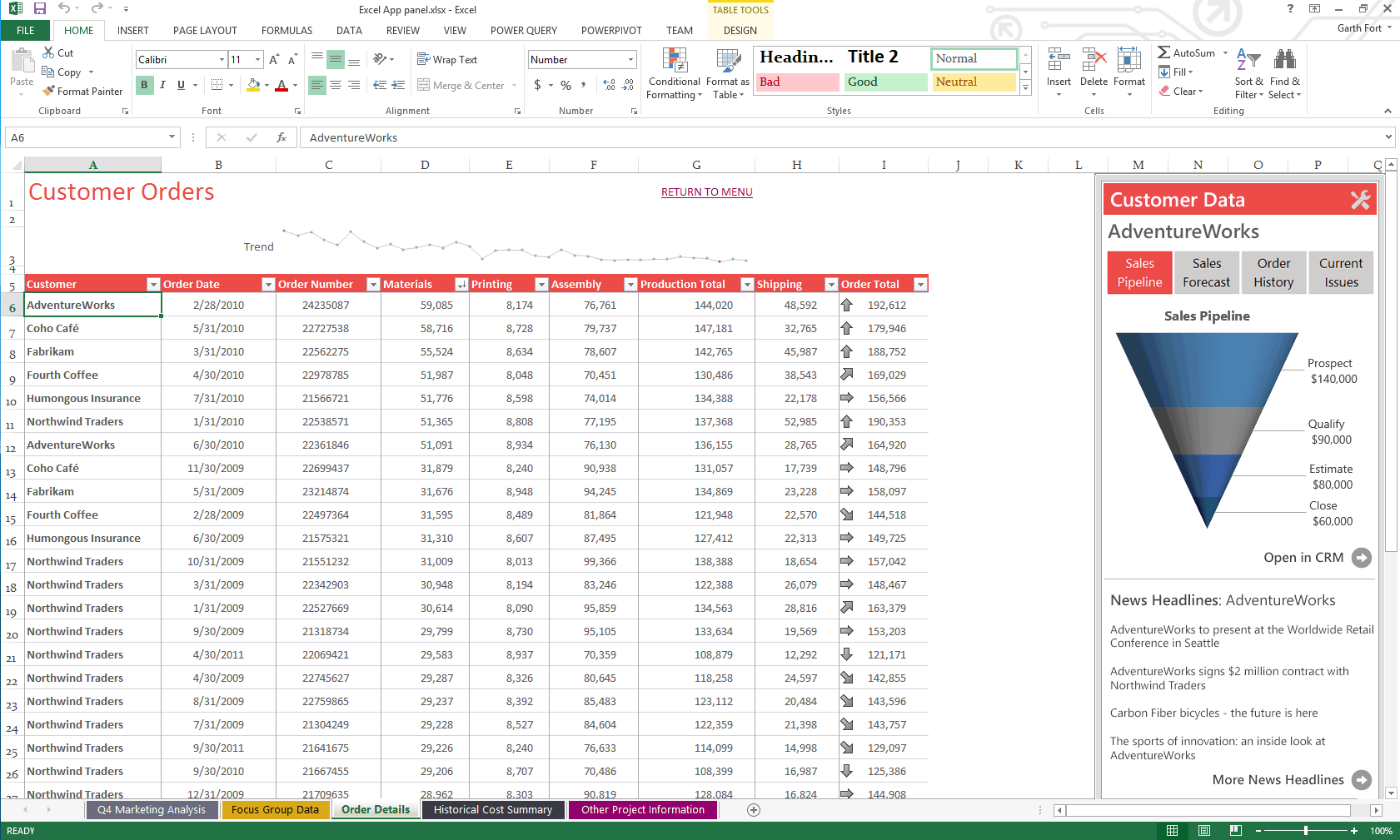Screen dimensions: 1400x840
Task: Open Find & Select binoculars menu
Action: click(1285, 73)
